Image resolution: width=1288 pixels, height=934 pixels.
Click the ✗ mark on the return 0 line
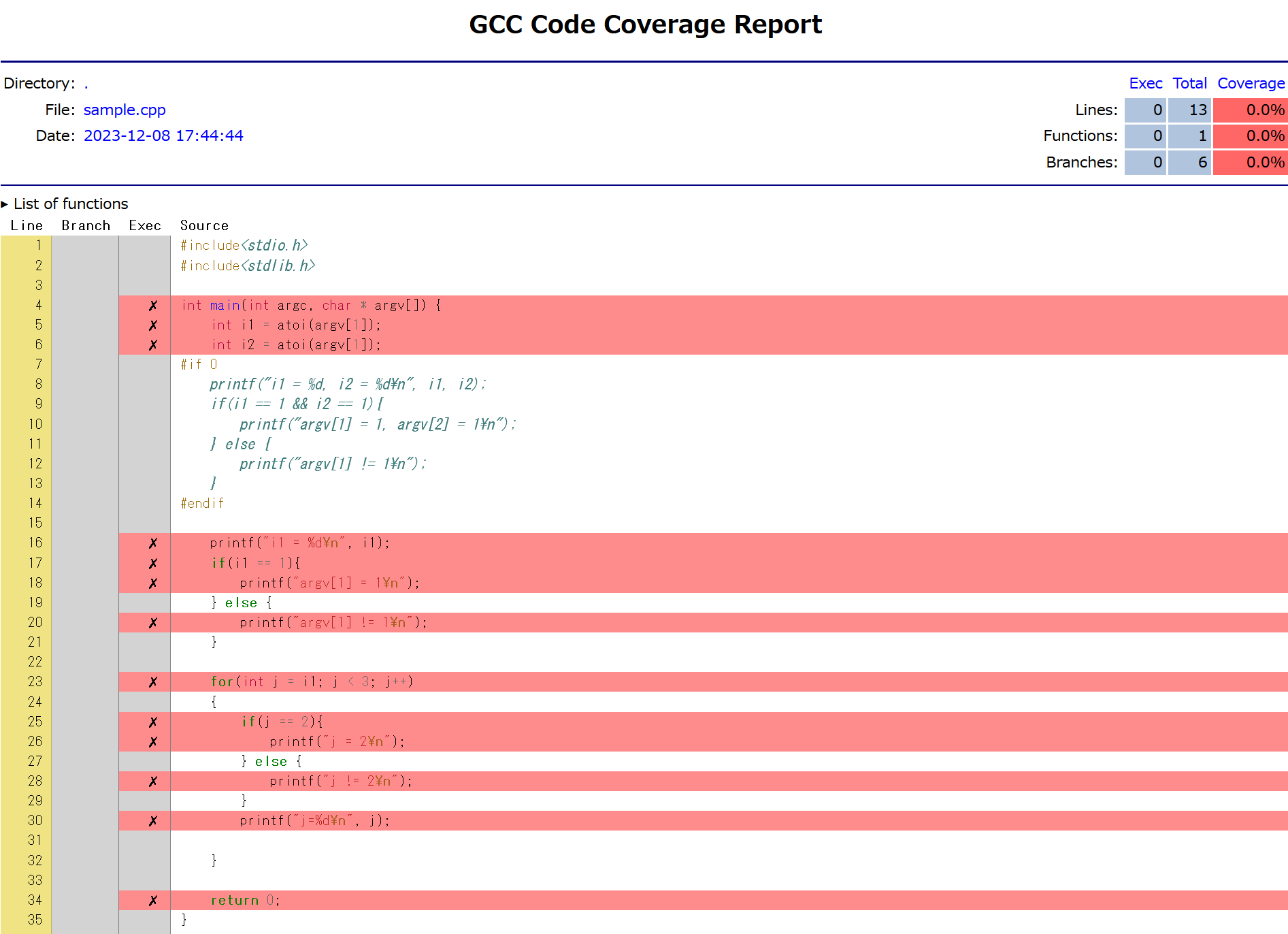pos(153,900)
